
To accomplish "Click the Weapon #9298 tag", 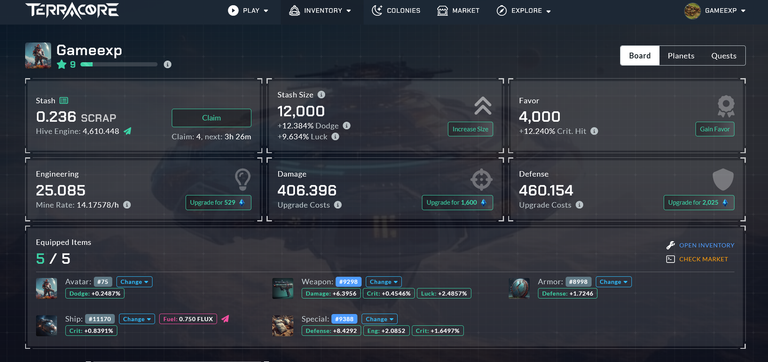I will 349,282.
